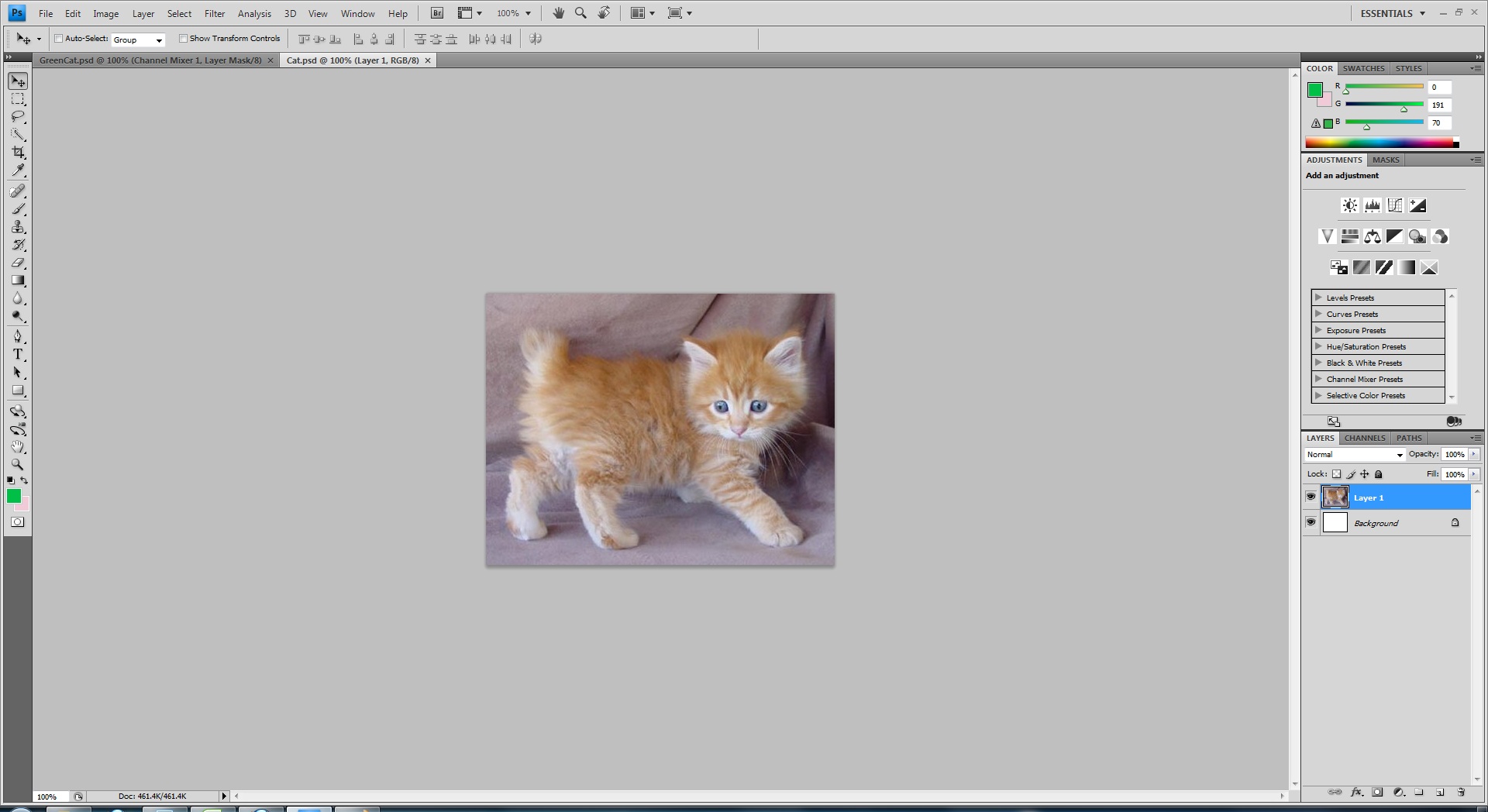Screen dimensions: 1488x812
Task: Select the Clone Stamp tool
Action: coord(18,226)
